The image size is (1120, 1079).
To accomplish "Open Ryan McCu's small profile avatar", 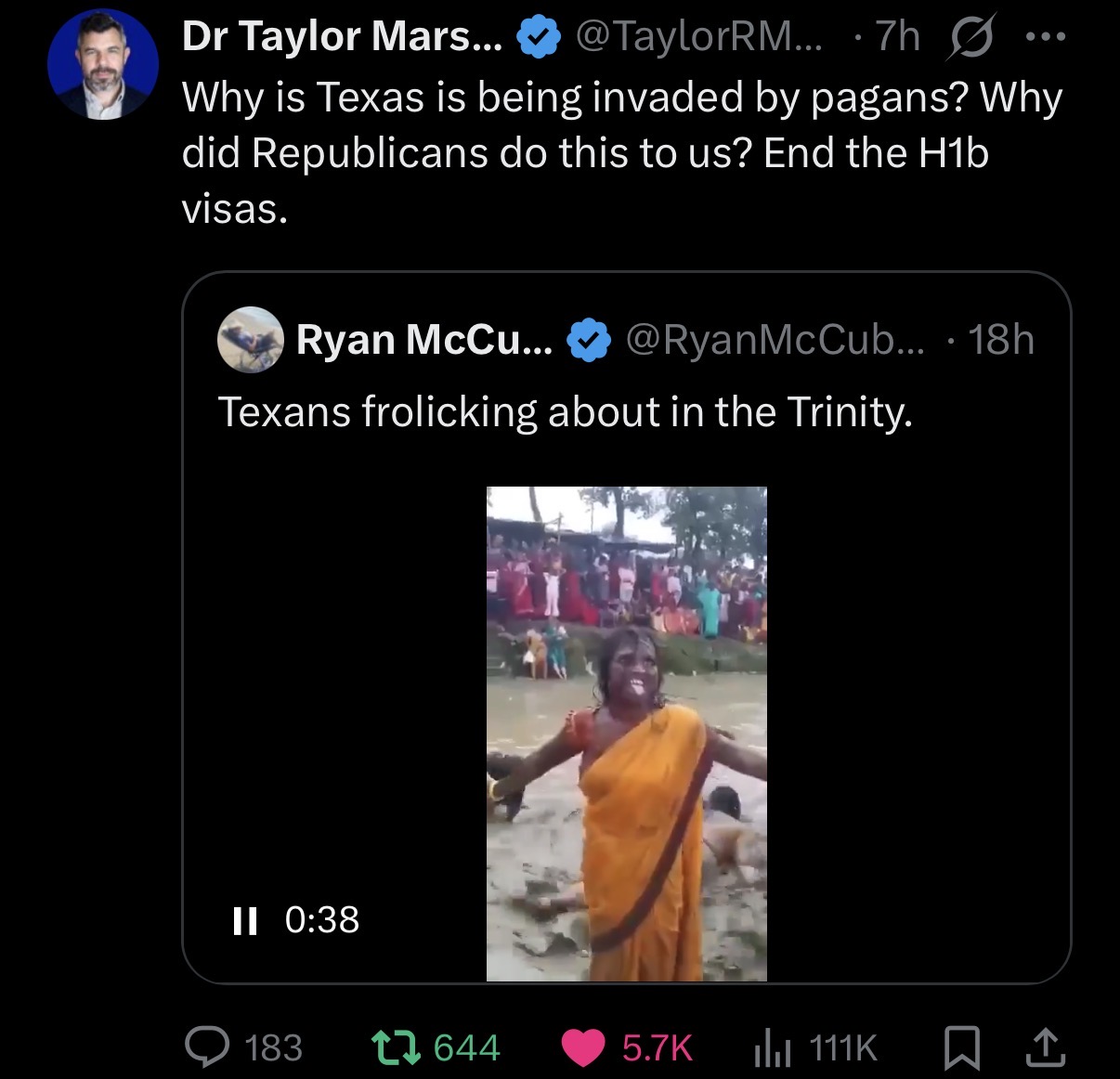I will click(251, 339).
